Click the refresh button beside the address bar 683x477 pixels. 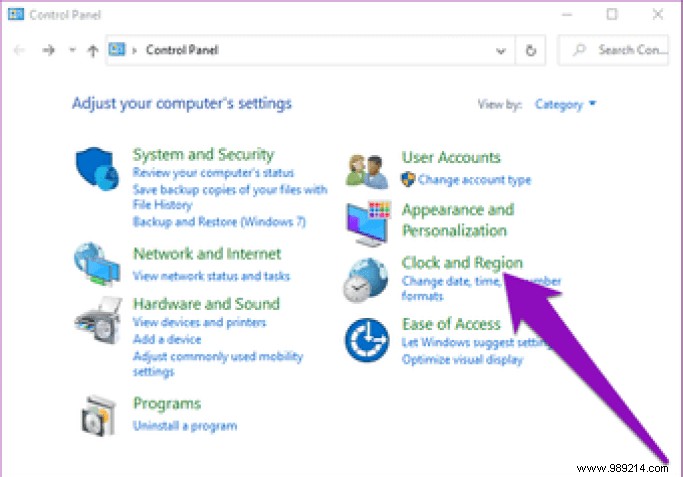(x=531, y=51)
